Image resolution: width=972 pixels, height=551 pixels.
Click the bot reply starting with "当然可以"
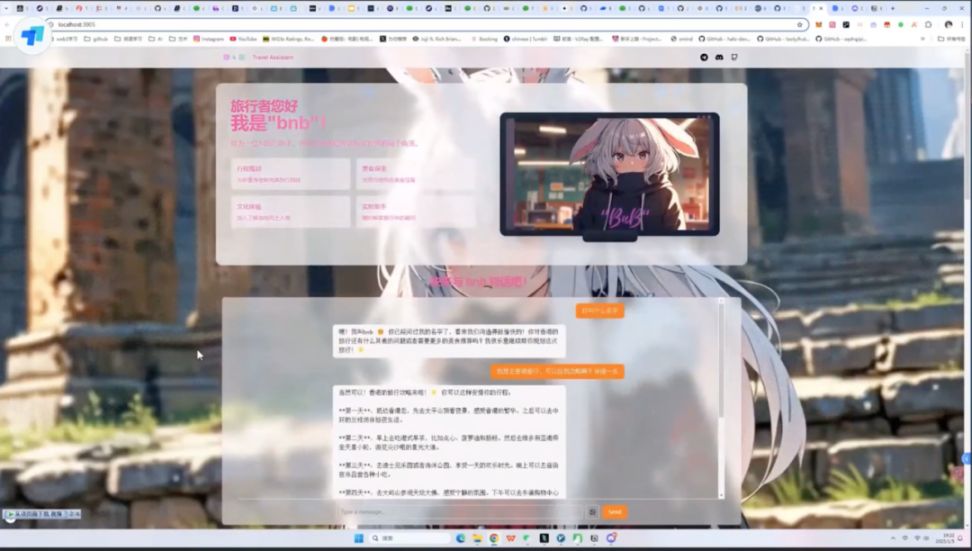point(449,442)
